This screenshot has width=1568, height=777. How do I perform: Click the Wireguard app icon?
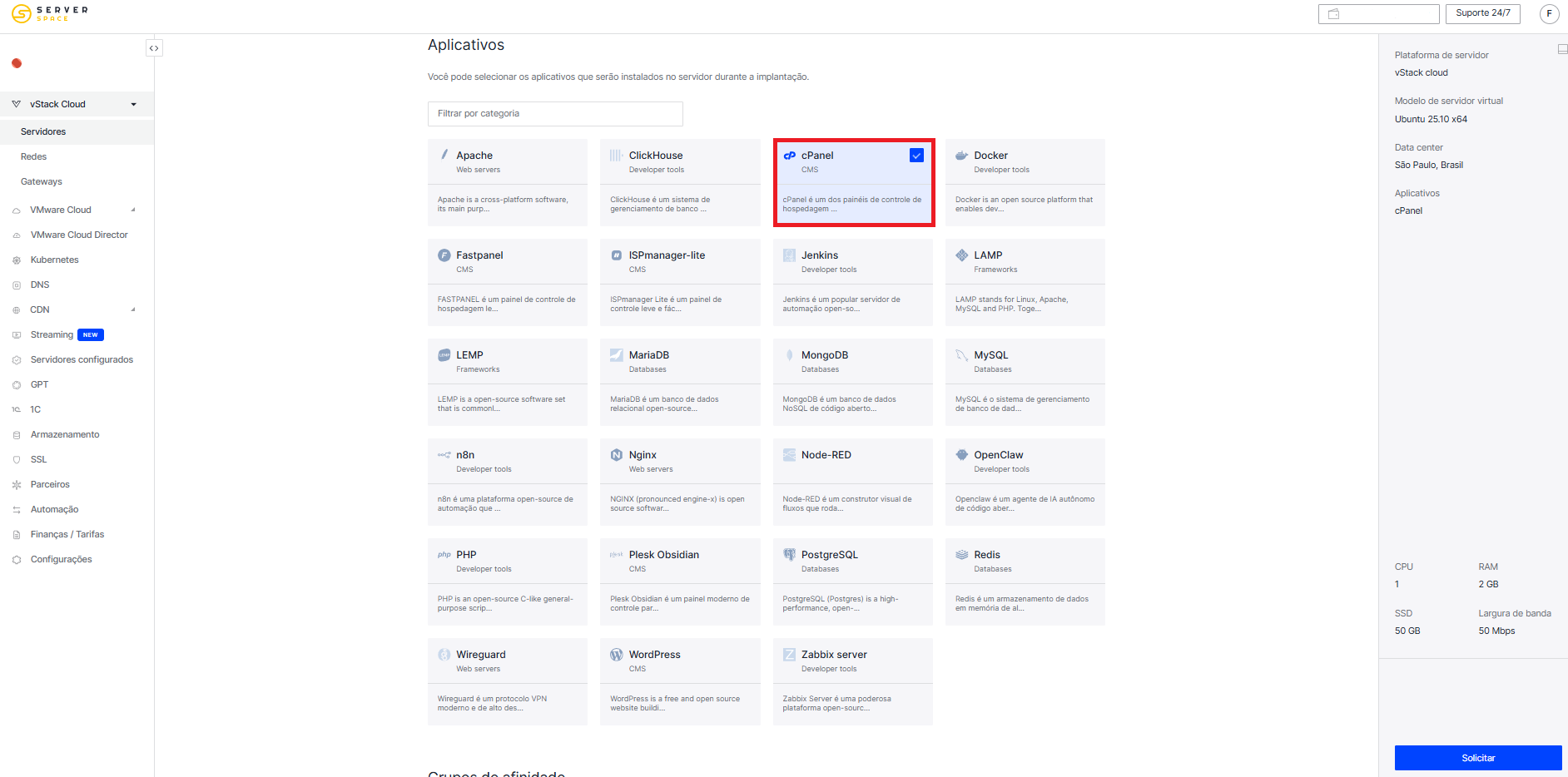pyautogui.click(x=444, y=654)
